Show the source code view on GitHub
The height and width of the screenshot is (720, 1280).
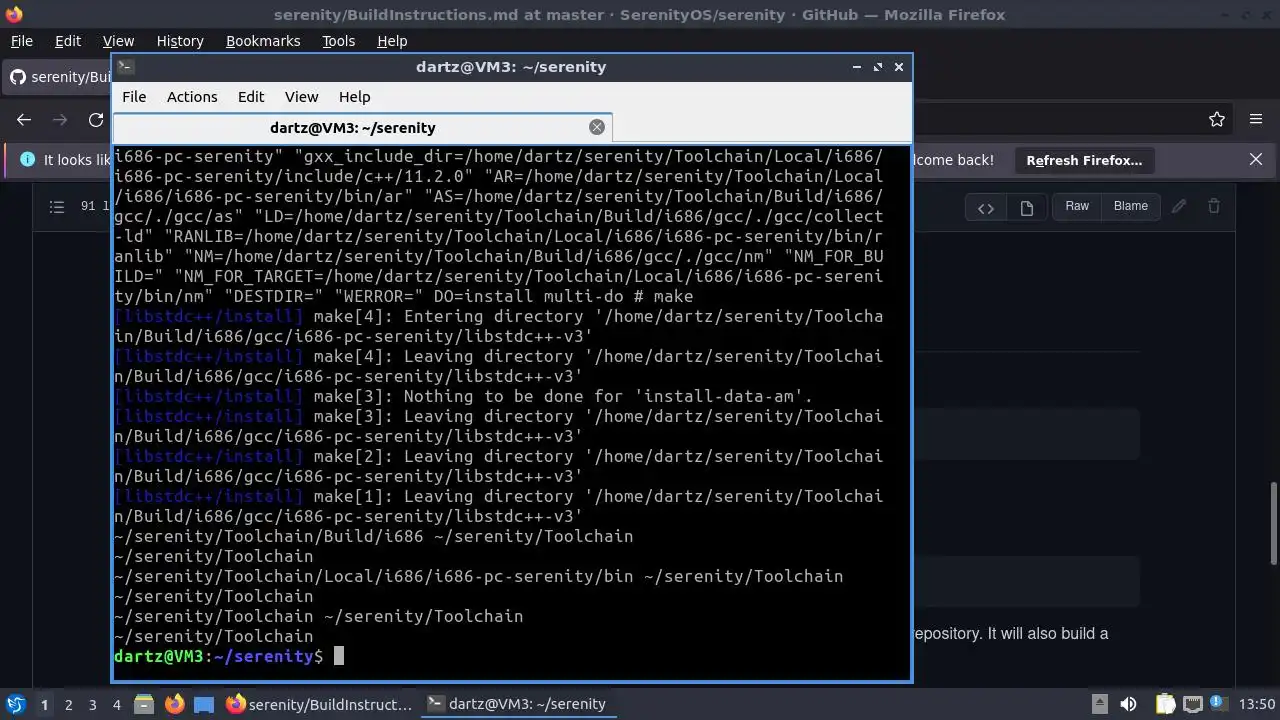(986, 207)
